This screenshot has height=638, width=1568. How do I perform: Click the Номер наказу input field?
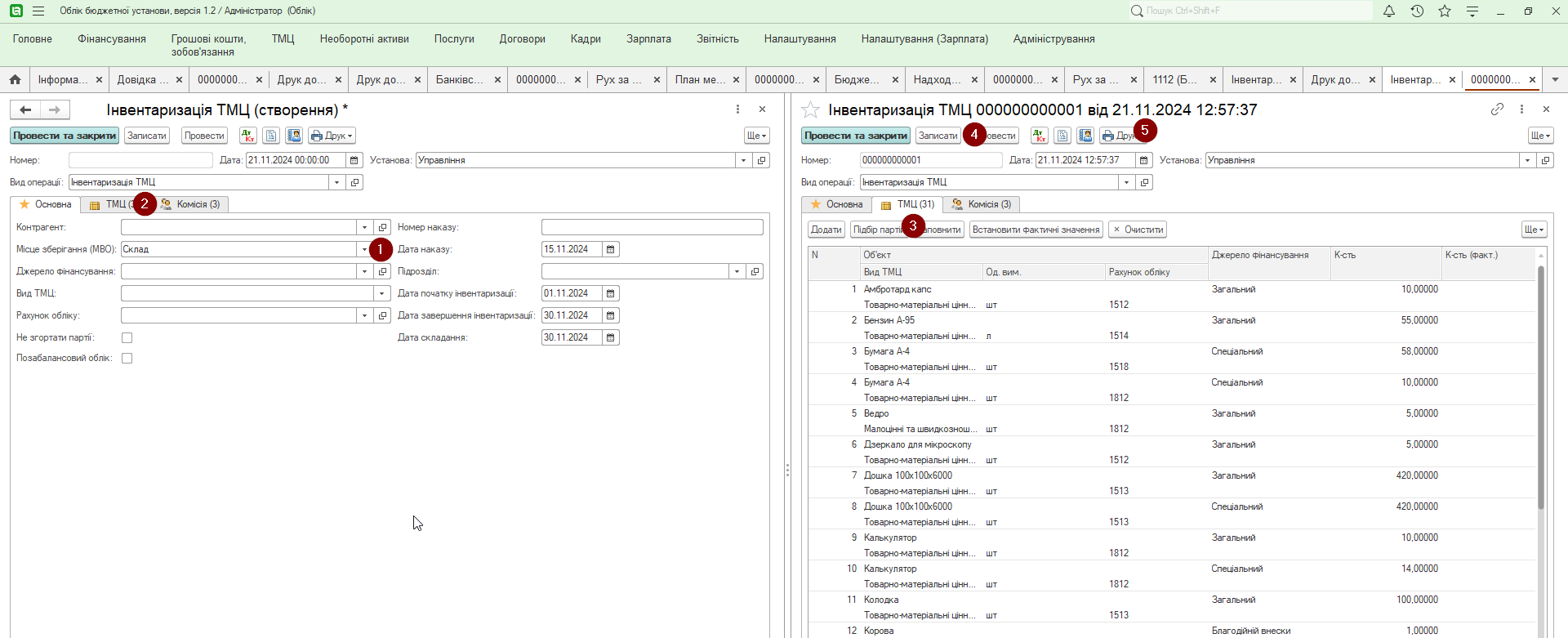[x=652, y=227]
